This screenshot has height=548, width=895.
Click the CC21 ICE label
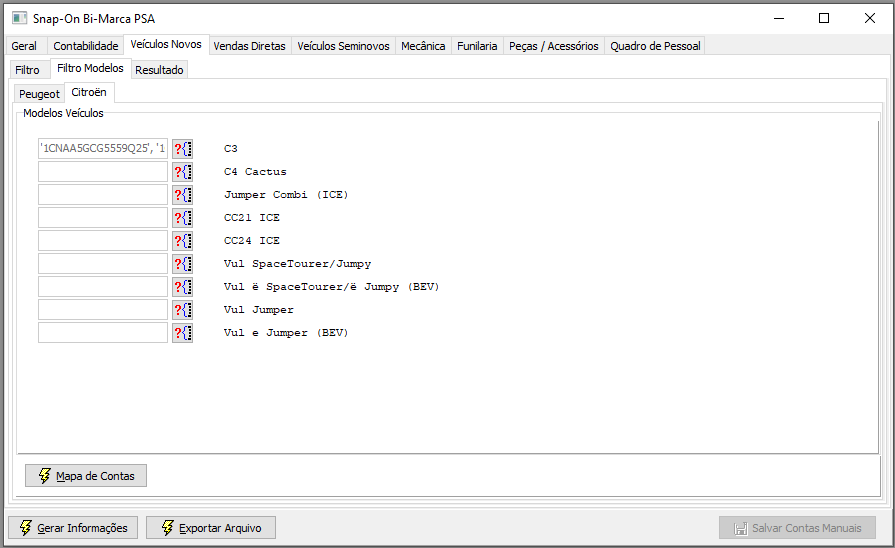252,217
